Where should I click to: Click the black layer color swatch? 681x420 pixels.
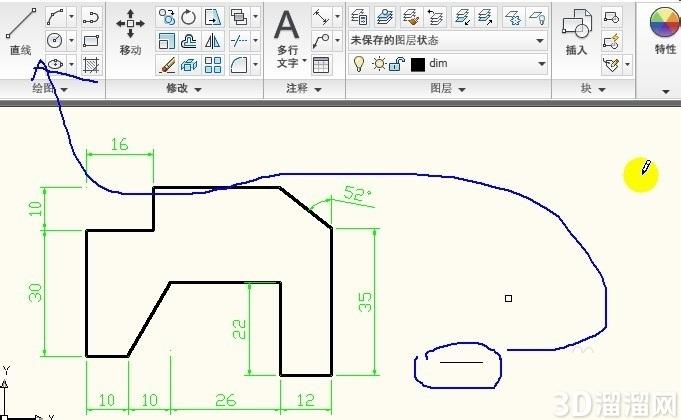(417, 65)
